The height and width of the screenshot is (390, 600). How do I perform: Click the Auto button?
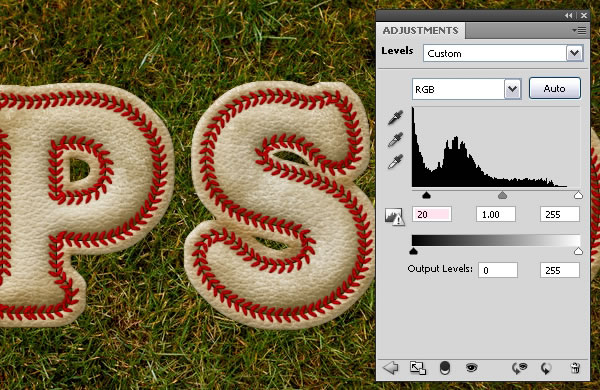pos(554,88)
